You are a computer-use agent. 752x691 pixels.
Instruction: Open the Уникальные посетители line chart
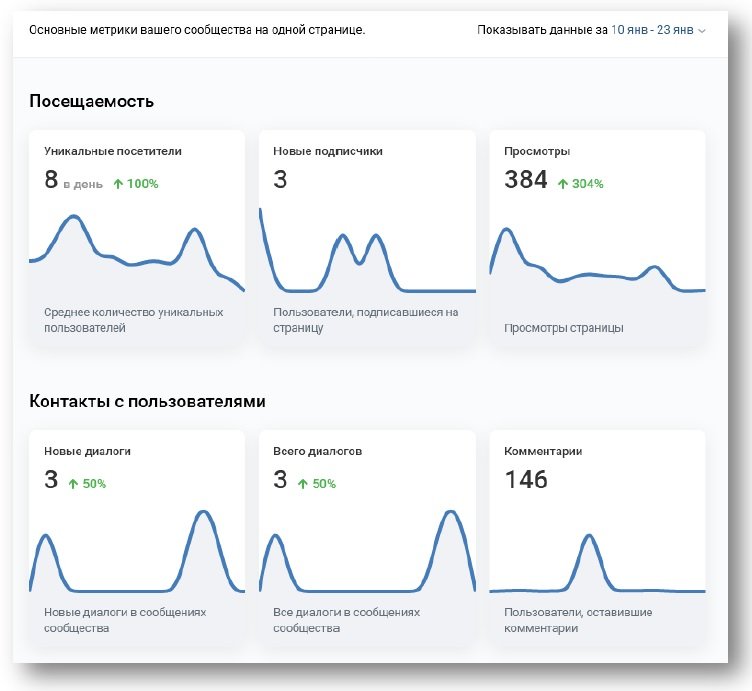click(x=136, y=253)
